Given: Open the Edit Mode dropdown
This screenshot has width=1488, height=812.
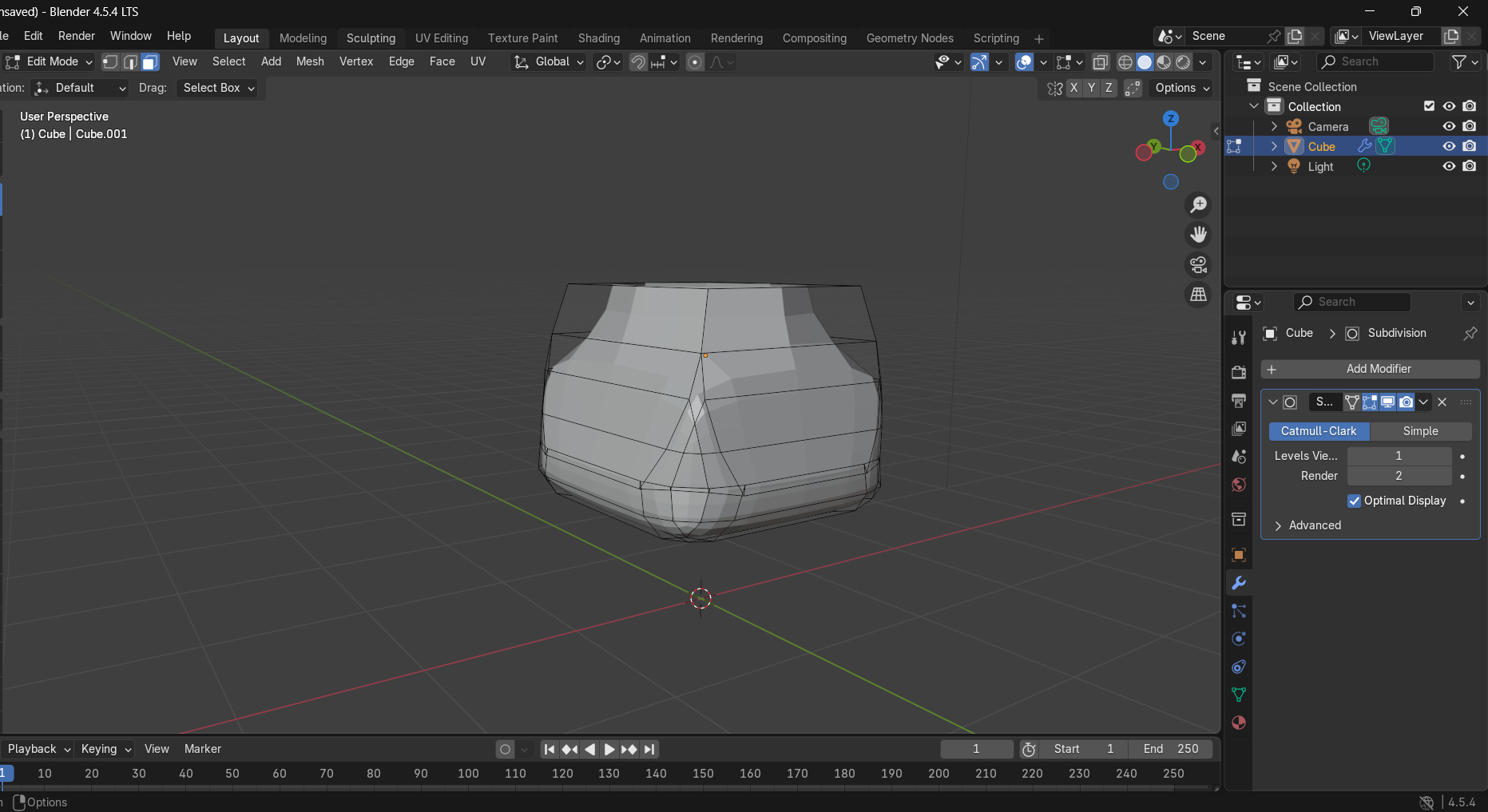Looking at the screenshot, I should (x=50, y=61).
